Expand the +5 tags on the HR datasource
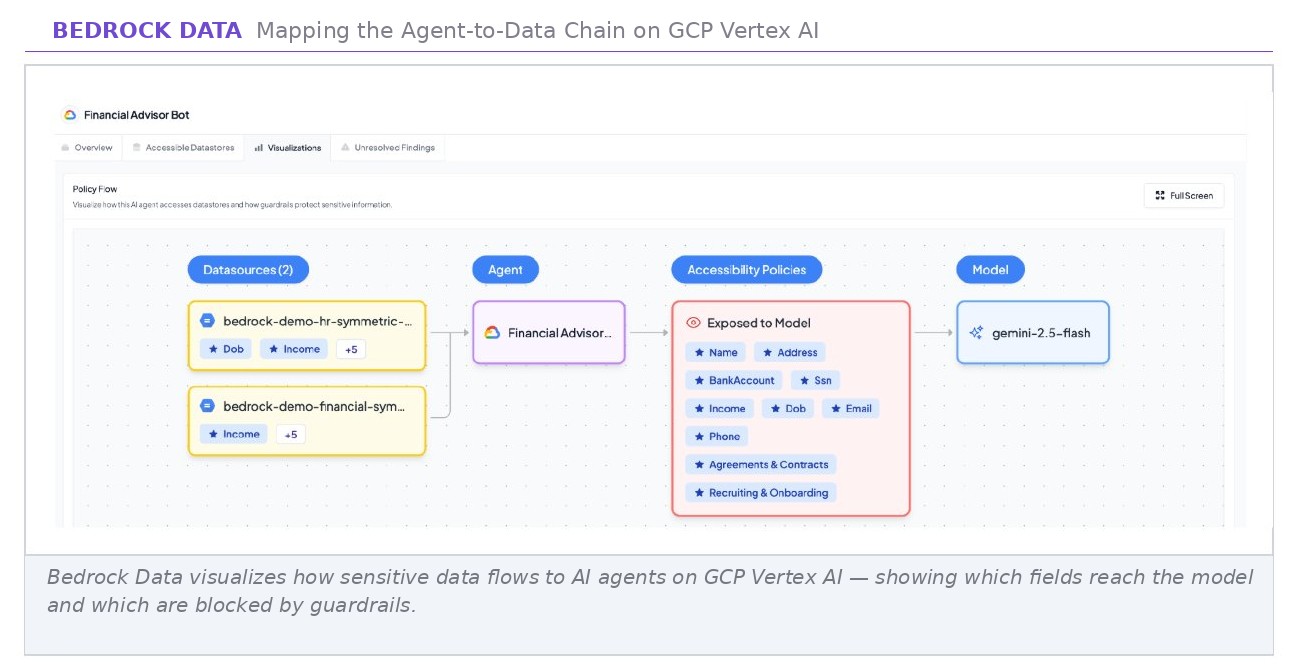Viewport: 1294px width, 670px height. (x=351, y=349)
